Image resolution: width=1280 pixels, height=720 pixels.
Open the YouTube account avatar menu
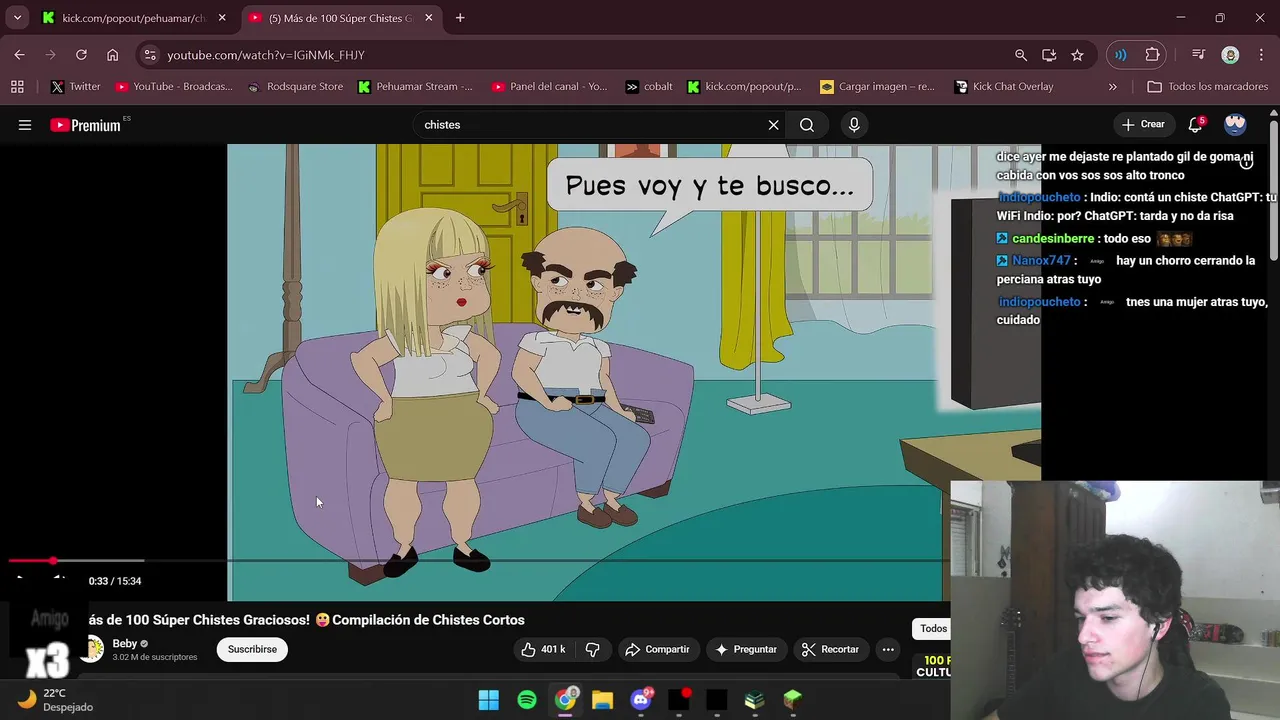pyautogui.click(x=1235, y=125)
